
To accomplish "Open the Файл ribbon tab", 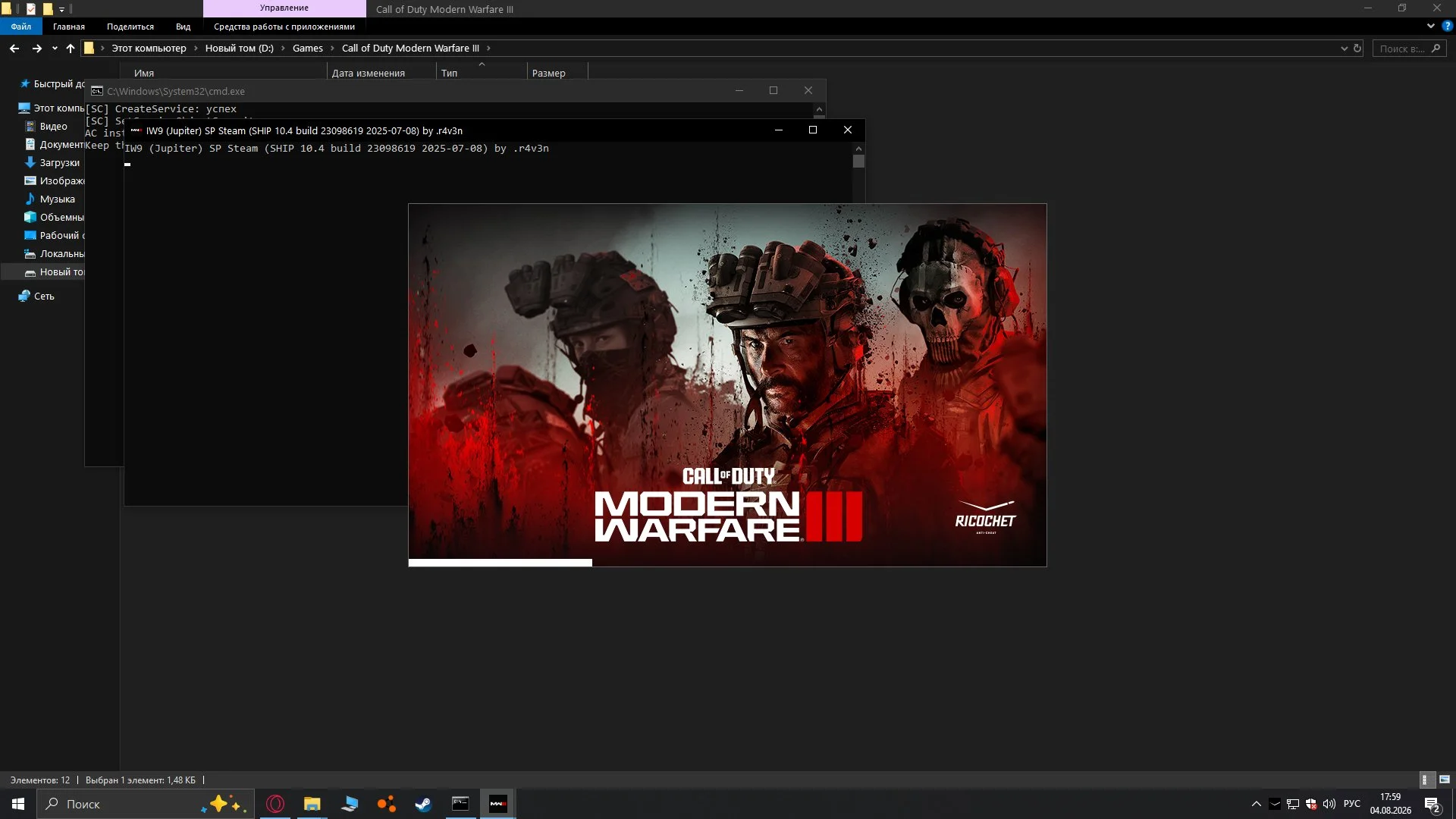I will 20,27.
